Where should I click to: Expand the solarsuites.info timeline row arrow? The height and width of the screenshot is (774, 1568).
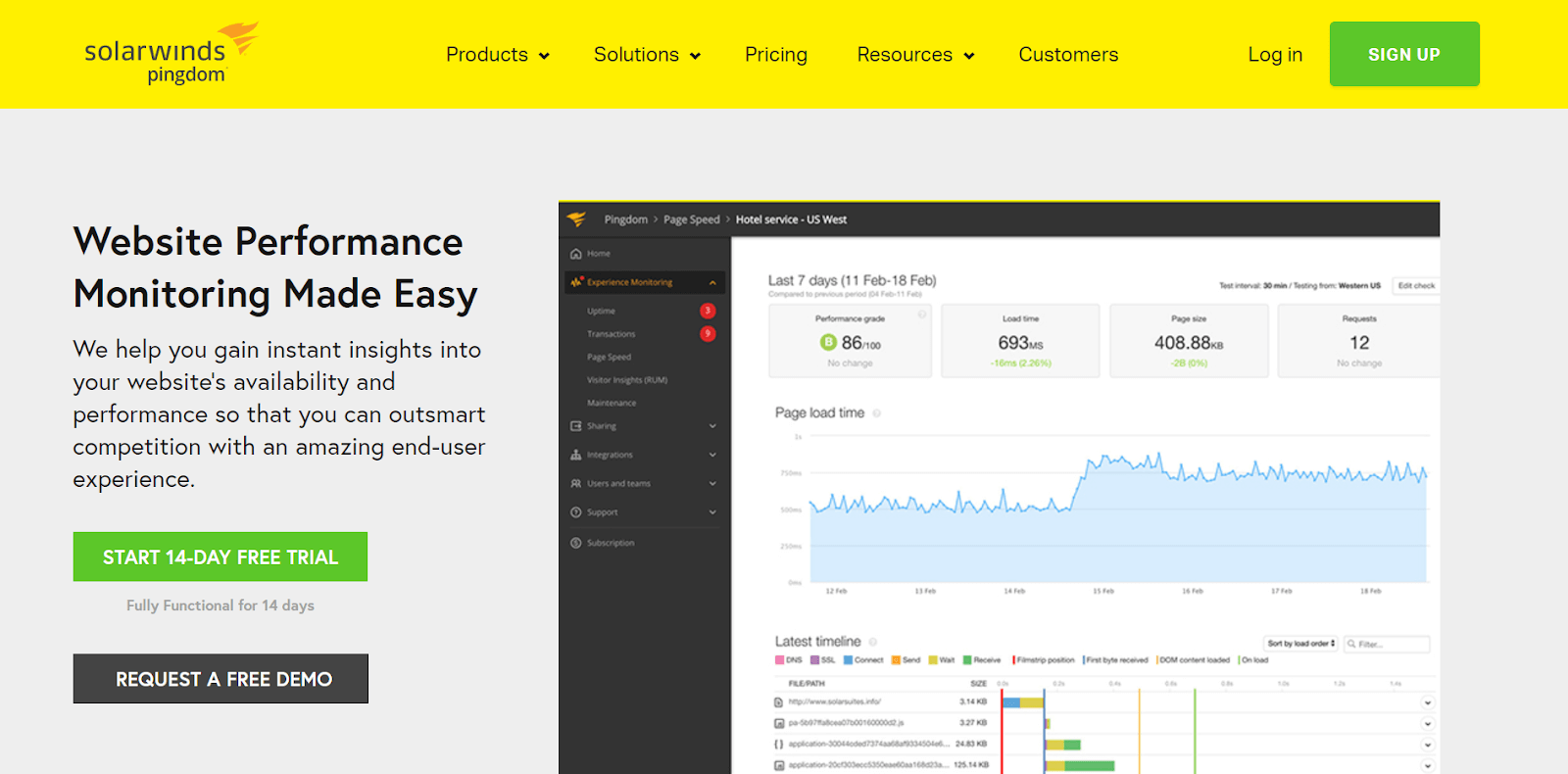pos(1428,702)
